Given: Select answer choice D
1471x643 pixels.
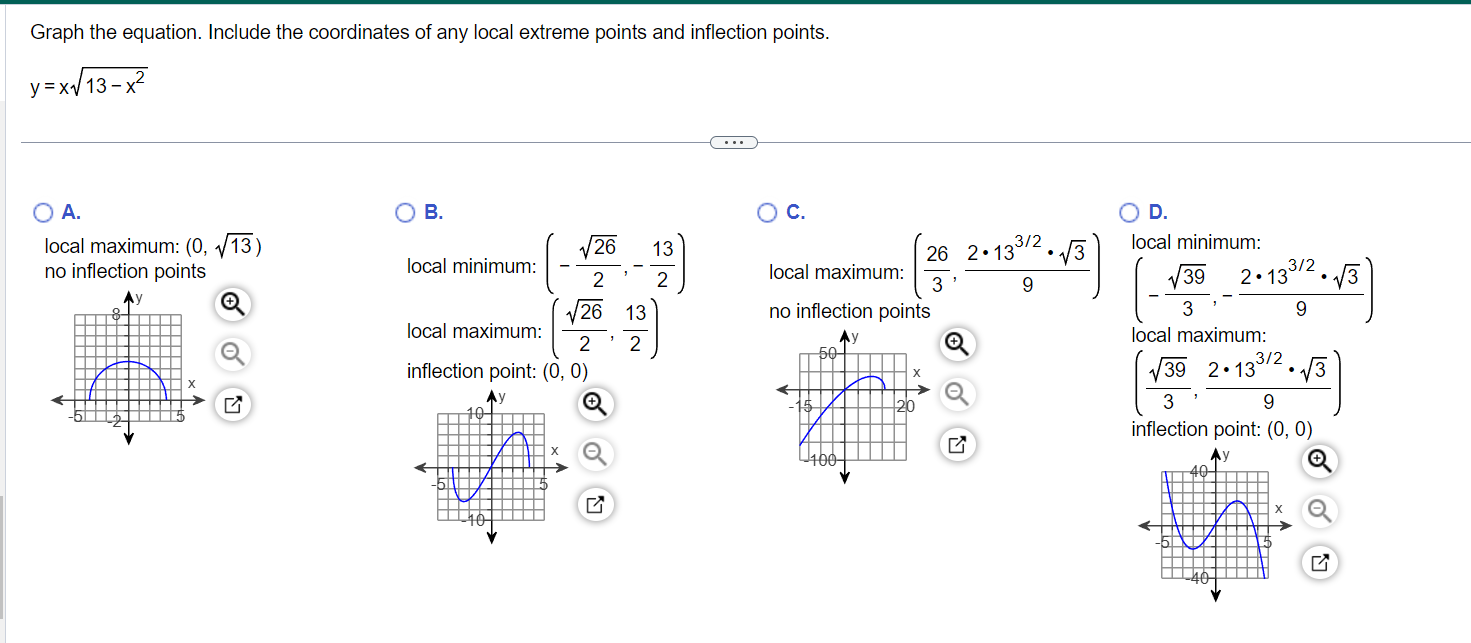Looking at the screenshot, I should [1127, 212].
